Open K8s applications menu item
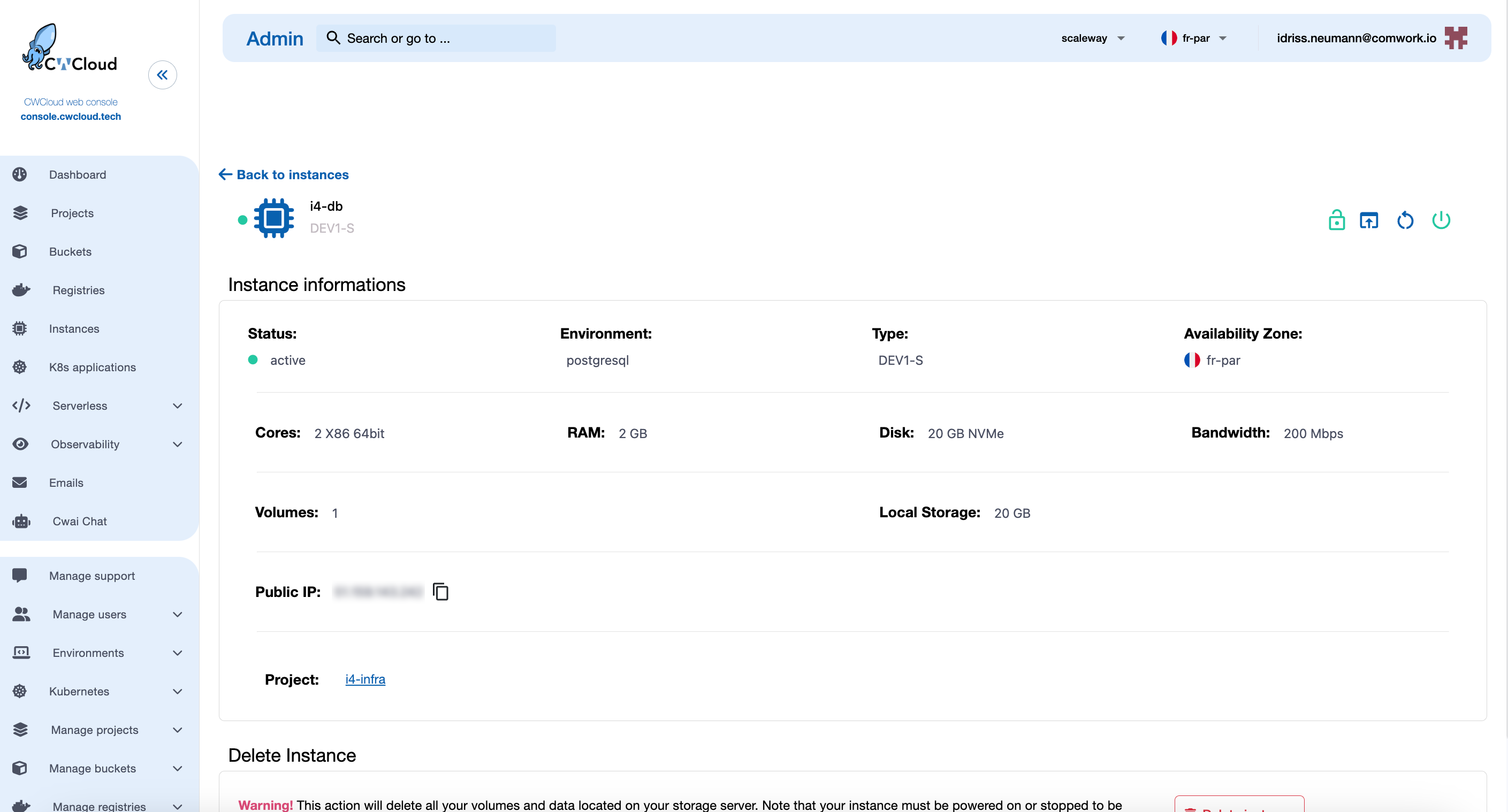 coord(93,367)
